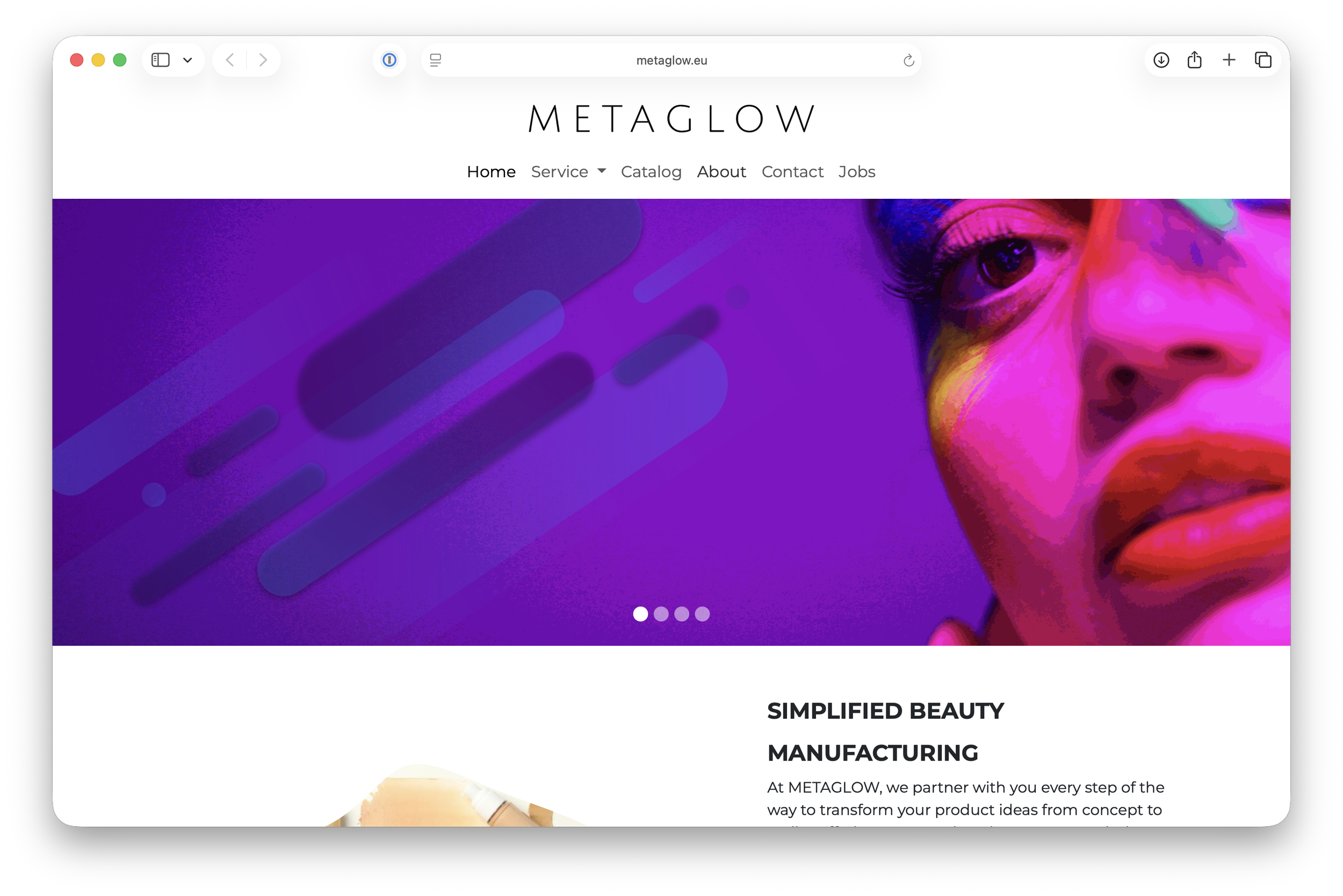Click the Reader view icon in address bar
This screenshot has height=896, width=1343.
click(436, 60)
